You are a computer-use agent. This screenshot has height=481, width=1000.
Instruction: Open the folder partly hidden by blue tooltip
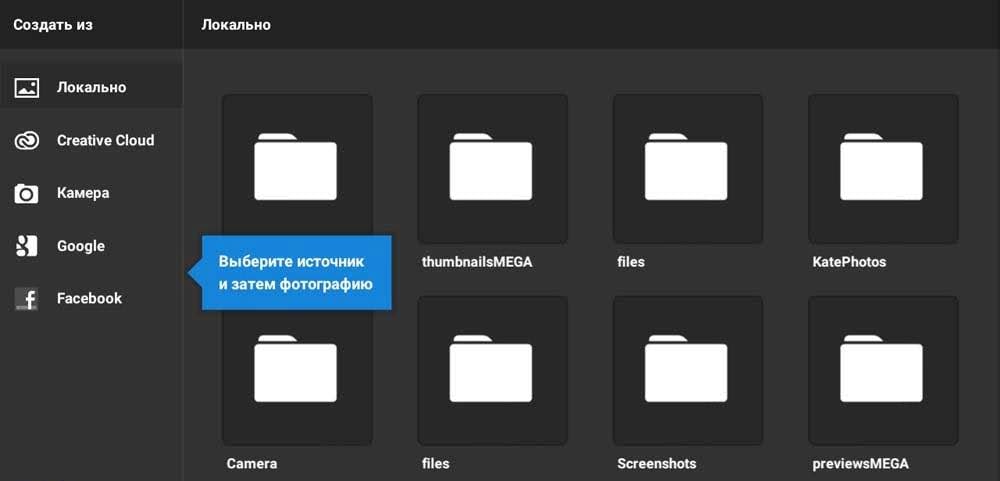(x=297, y=165)
